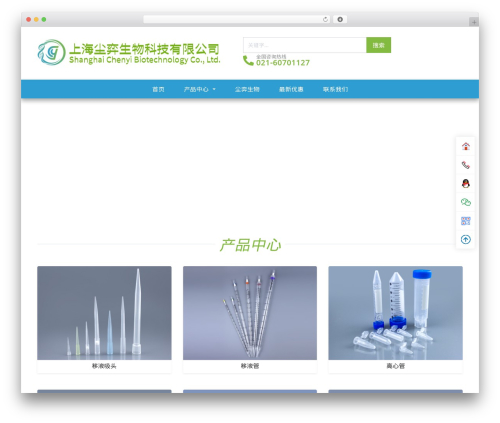Image resolution: width=500 pixels, height=423 pixels.
Task: Open the pipette tips product thumbnail
Action: click(x=104, y=313)
